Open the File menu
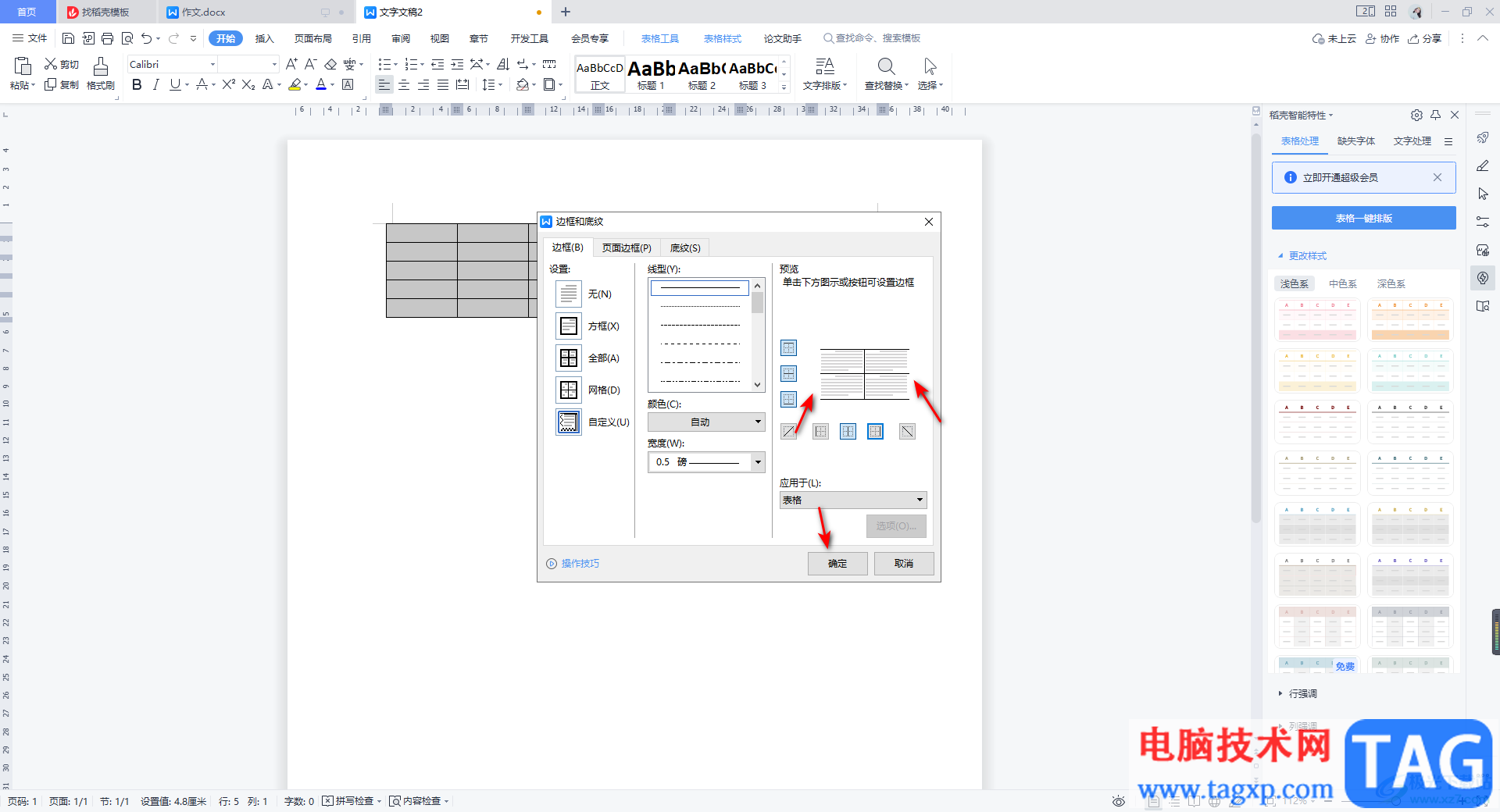The image size is (1500, 812). coord(30,38)
